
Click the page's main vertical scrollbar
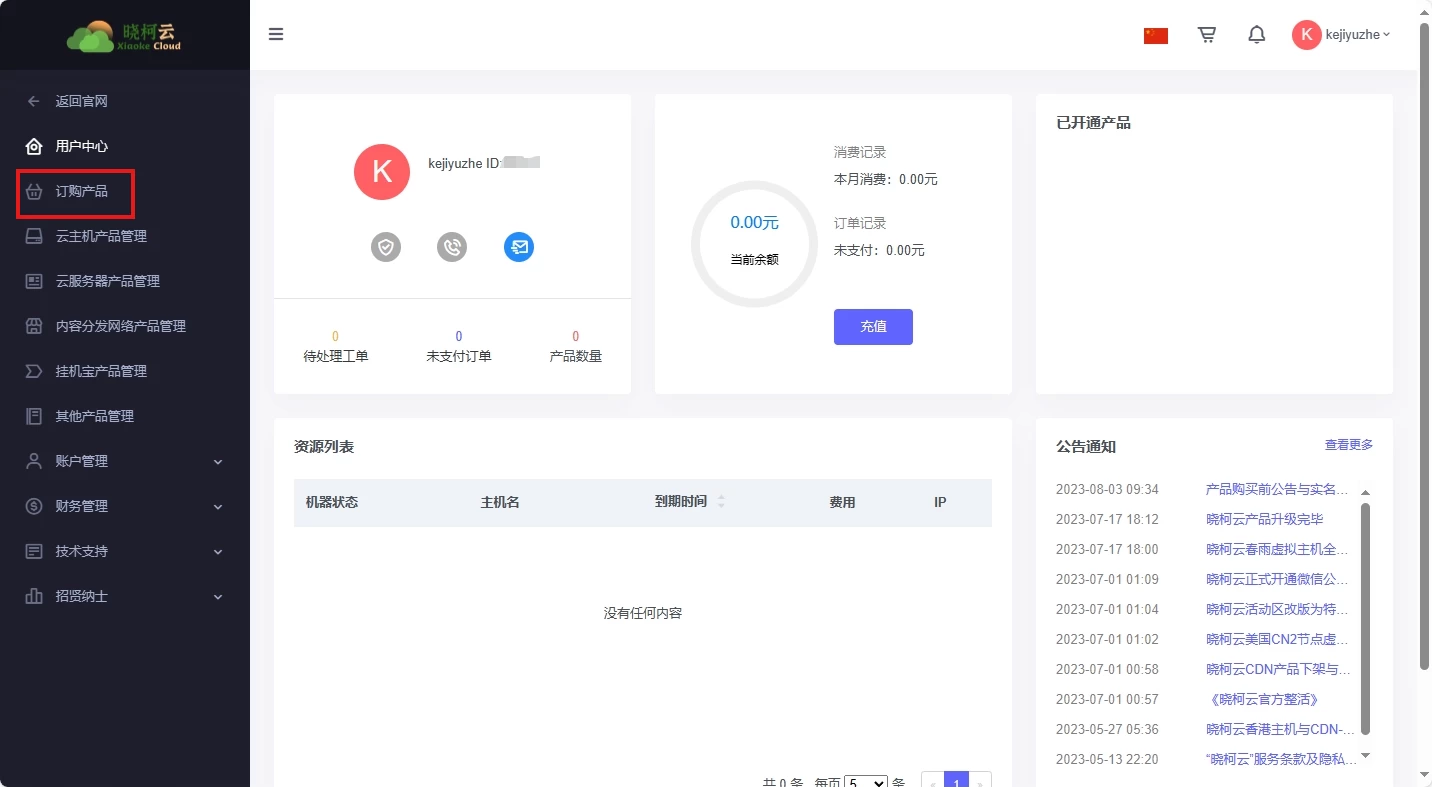pos(1425,345)
